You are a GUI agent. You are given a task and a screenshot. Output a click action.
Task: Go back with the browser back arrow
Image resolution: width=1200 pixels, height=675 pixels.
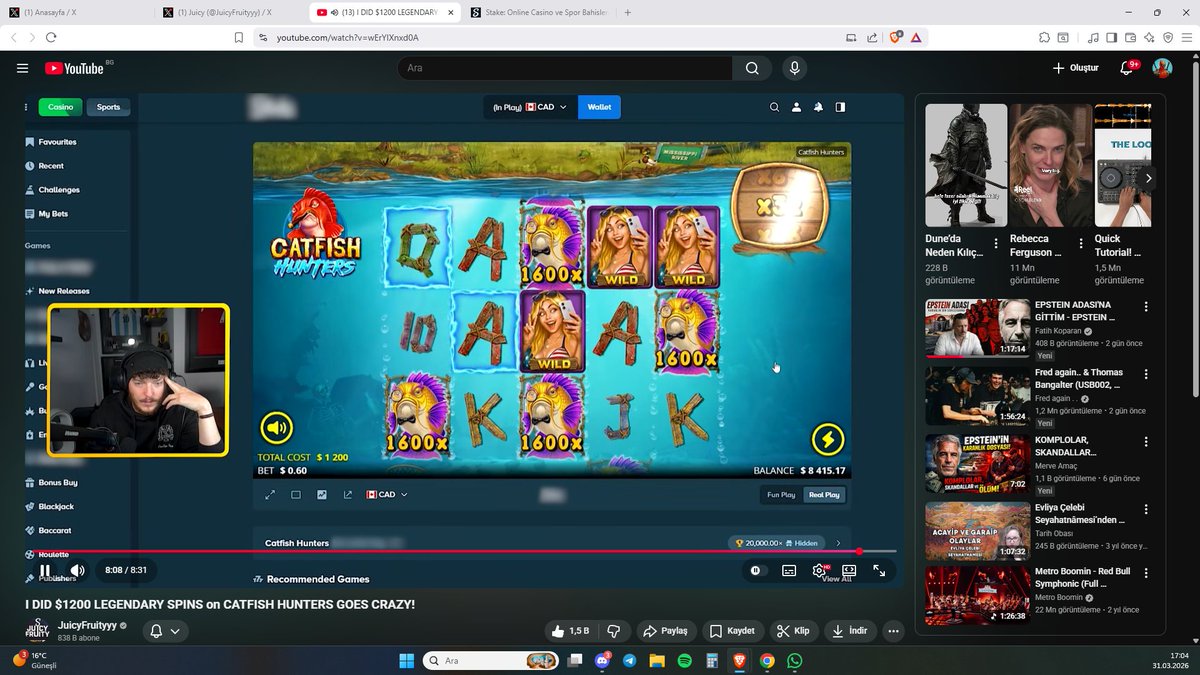click(13, 37)
